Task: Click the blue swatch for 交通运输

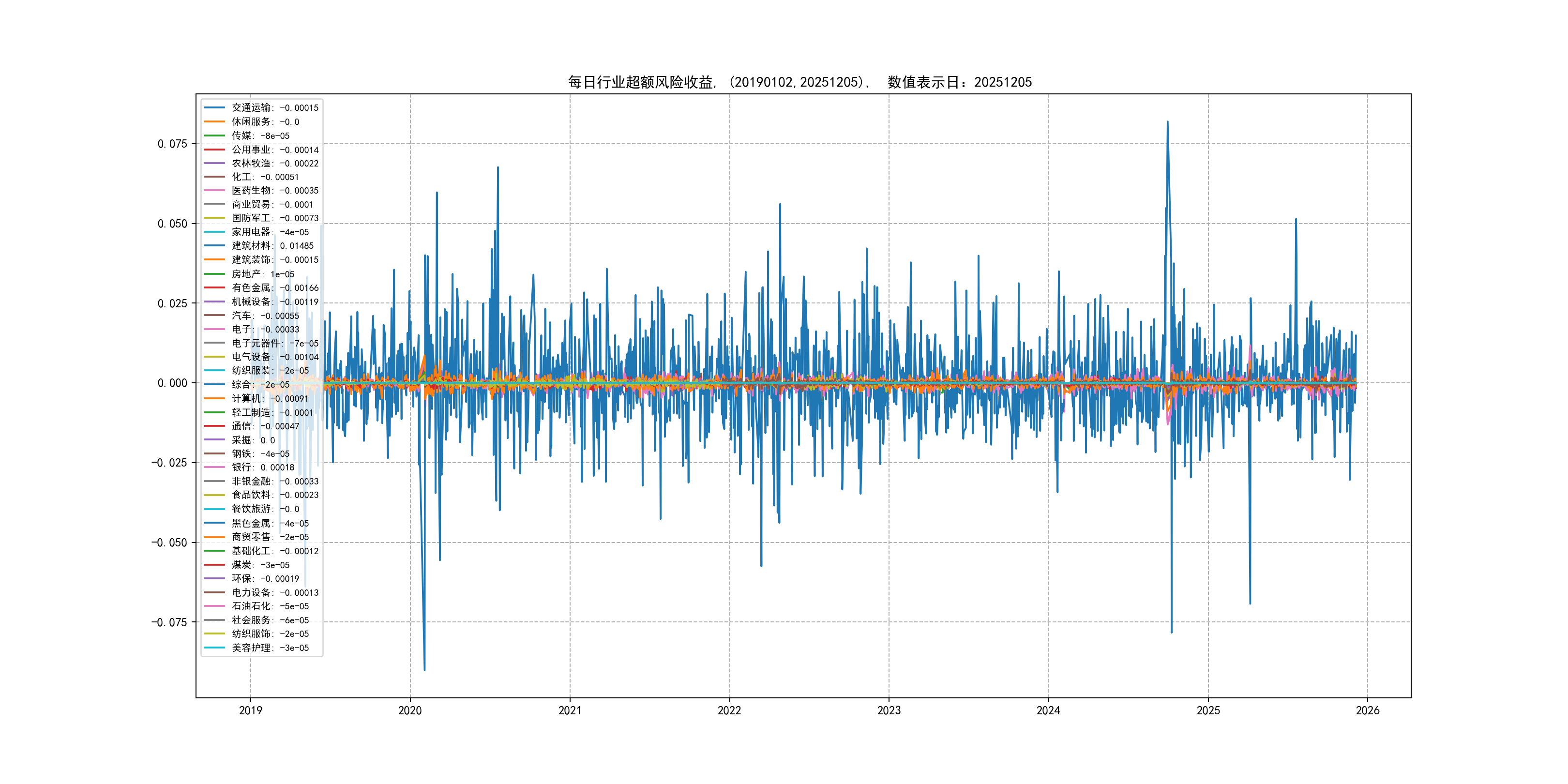Action: [x=214, y=108]
